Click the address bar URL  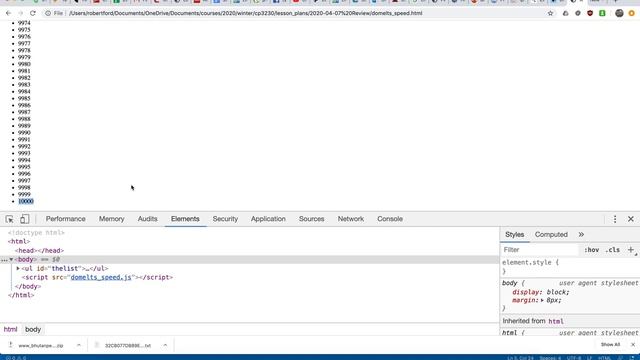(245, 13)
